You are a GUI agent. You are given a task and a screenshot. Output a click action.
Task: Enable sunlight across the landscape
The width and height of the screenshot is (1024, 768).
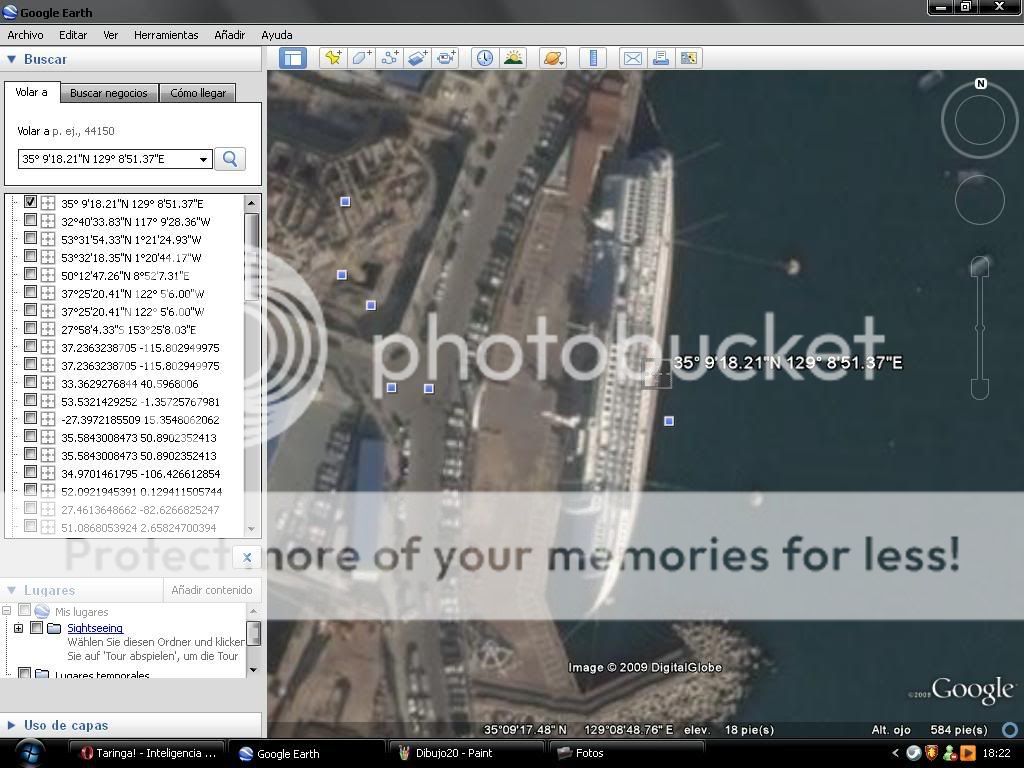click(x=513, y=58)
